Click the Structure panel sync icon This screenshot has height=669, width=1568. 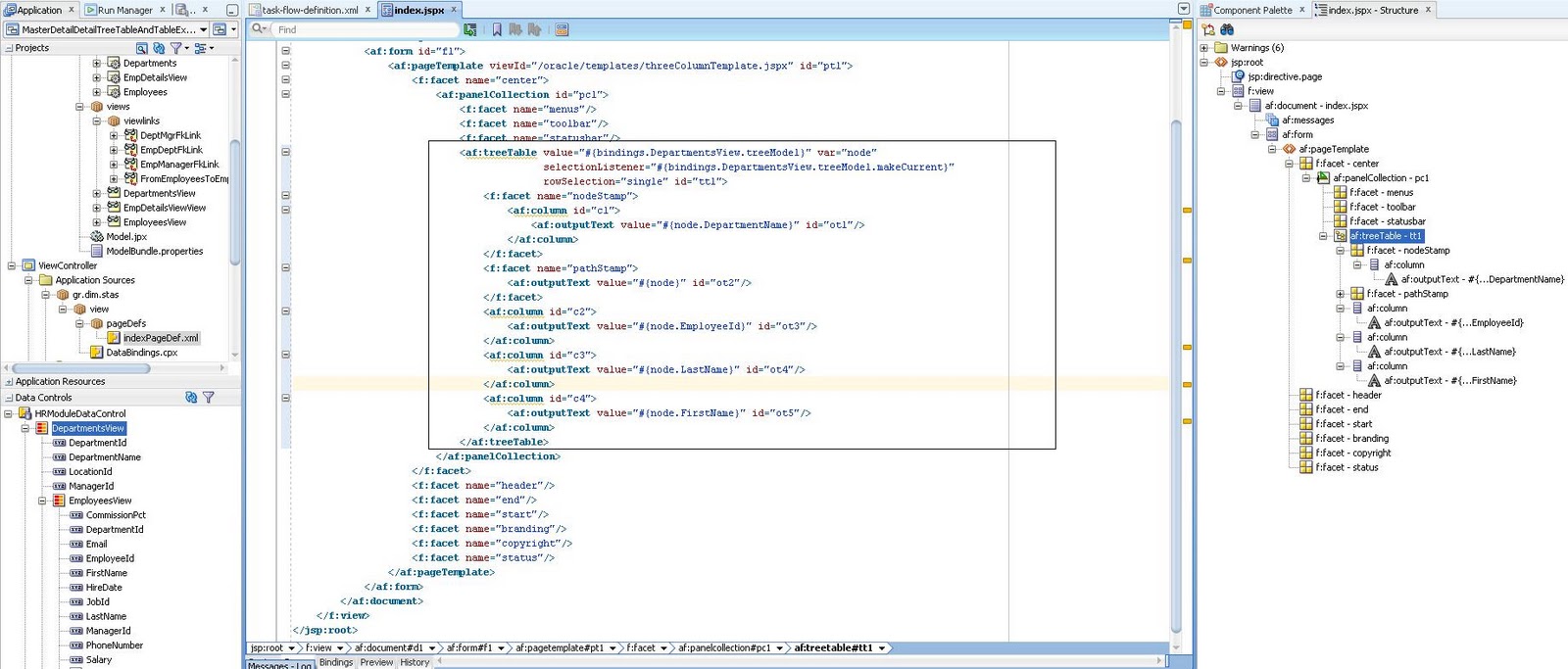click(1208, 29)
